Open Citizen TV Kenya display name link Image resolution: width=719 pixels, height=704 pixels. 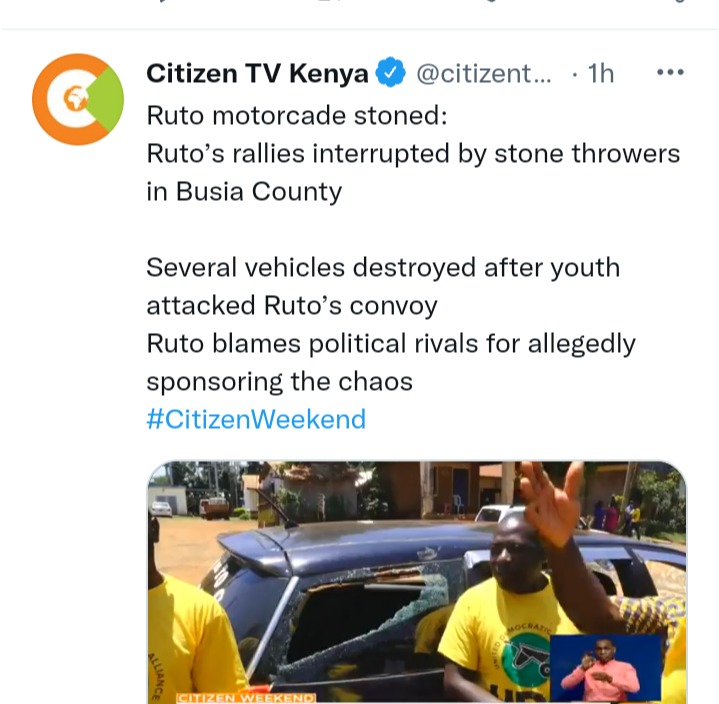click(257, 73)
